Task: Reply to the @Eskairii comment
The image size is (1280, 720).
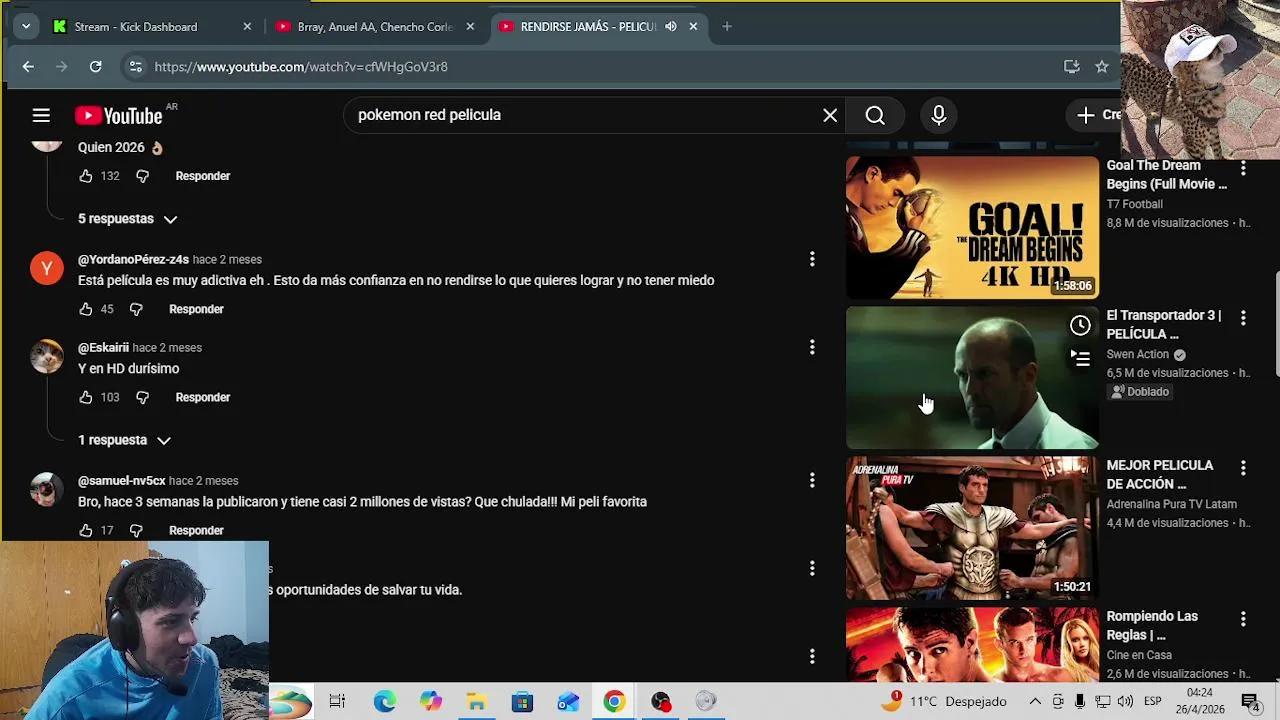Action: coord(203,397)
